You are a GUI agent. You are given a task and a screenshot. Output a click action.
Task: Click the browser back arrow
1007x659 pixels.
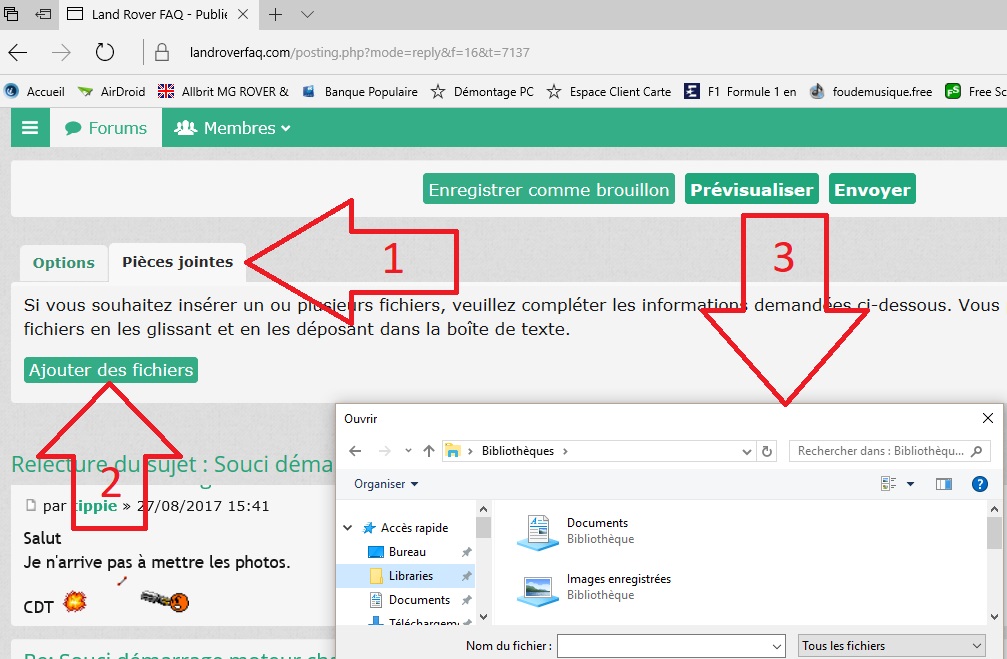[18, 52]
